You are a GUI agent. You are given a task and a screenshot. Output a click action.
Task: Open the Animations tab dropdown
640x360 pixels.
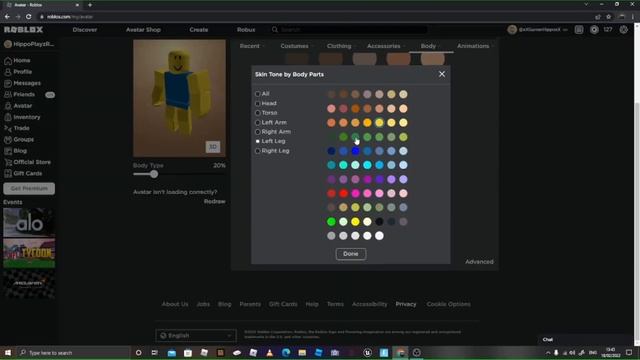tap(475, 46)
